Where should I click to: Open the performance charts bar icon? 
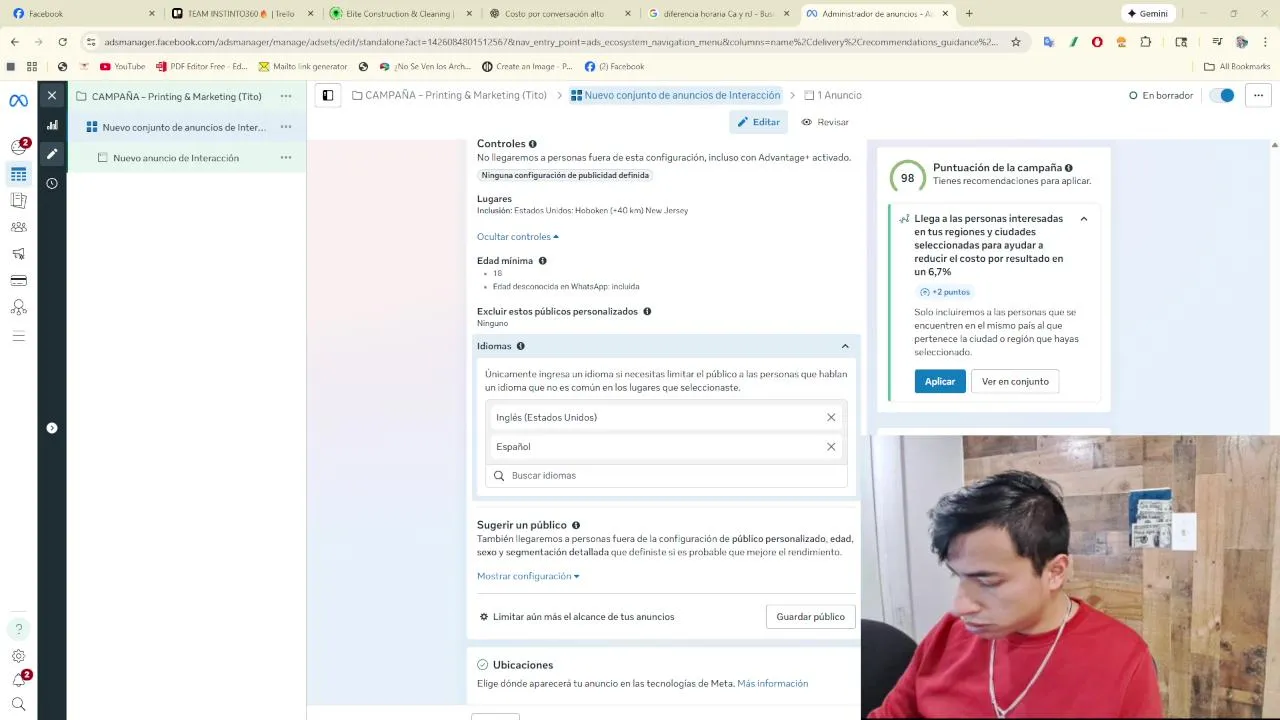[x=52, y=125]
